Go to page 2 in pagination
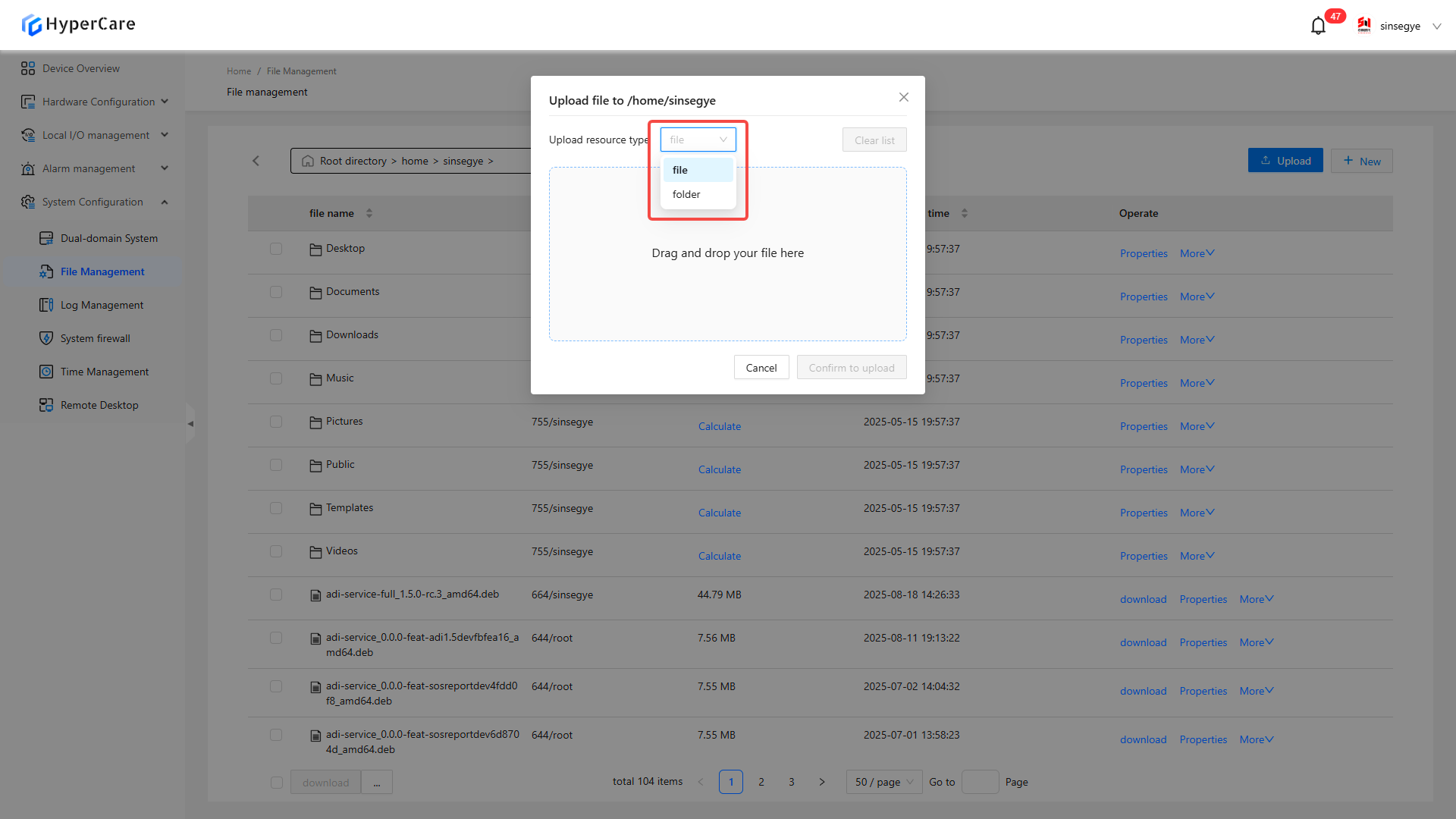 [761, 782]
